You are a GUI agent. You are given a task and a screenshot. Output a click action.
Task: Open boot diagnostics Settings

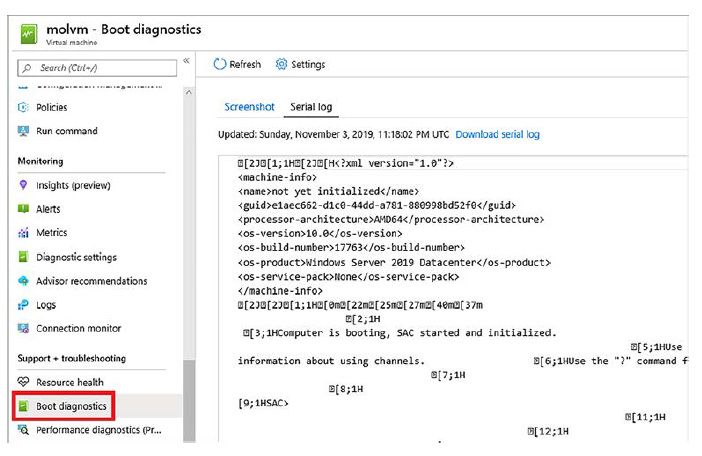pyautogui.click(x=300, y=64)
